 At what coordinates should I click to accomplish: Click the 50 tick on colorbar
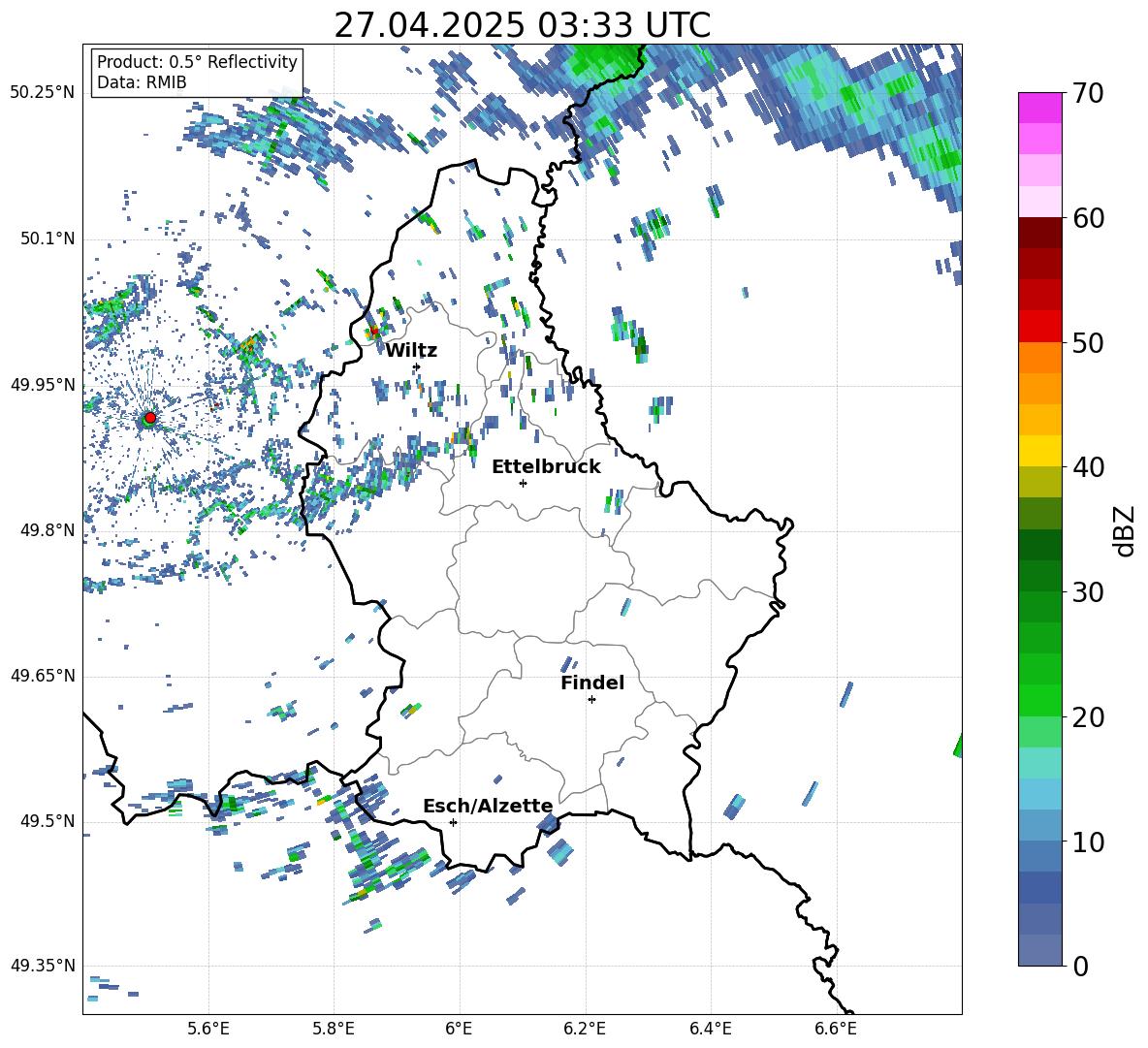click(x=1088, y=342)
